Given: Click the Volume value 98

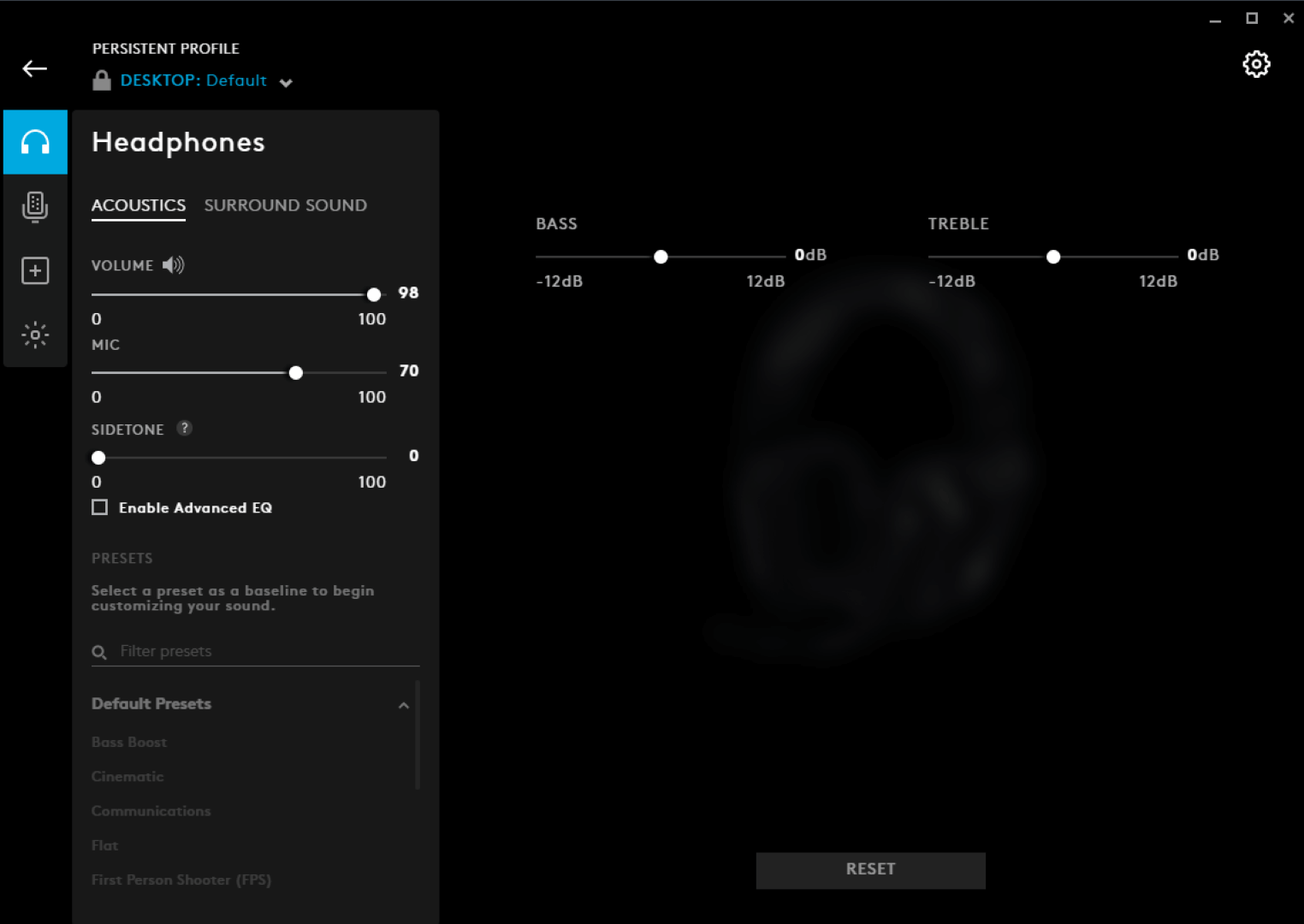Looking at the screenshot, I should click(408, 293).
